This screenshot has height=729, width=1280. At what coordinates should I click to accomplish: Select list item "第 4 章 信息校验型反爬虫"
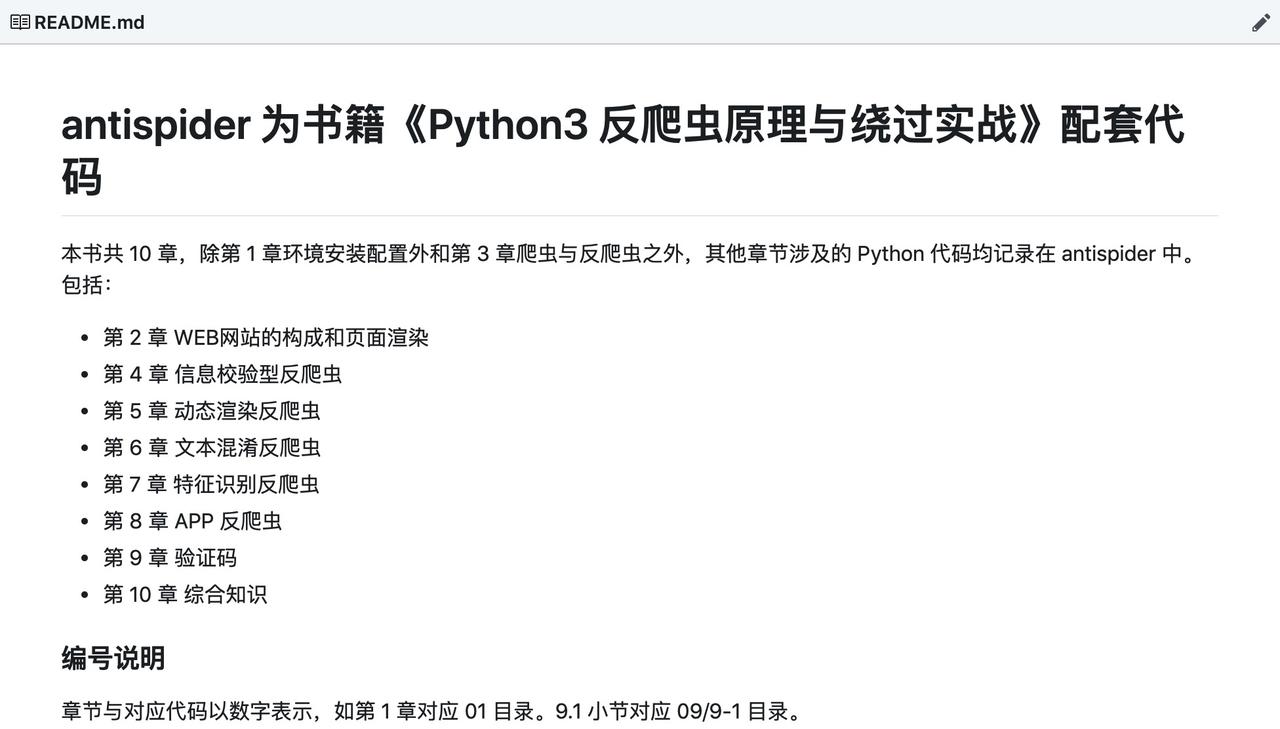(x=222, y=374)
